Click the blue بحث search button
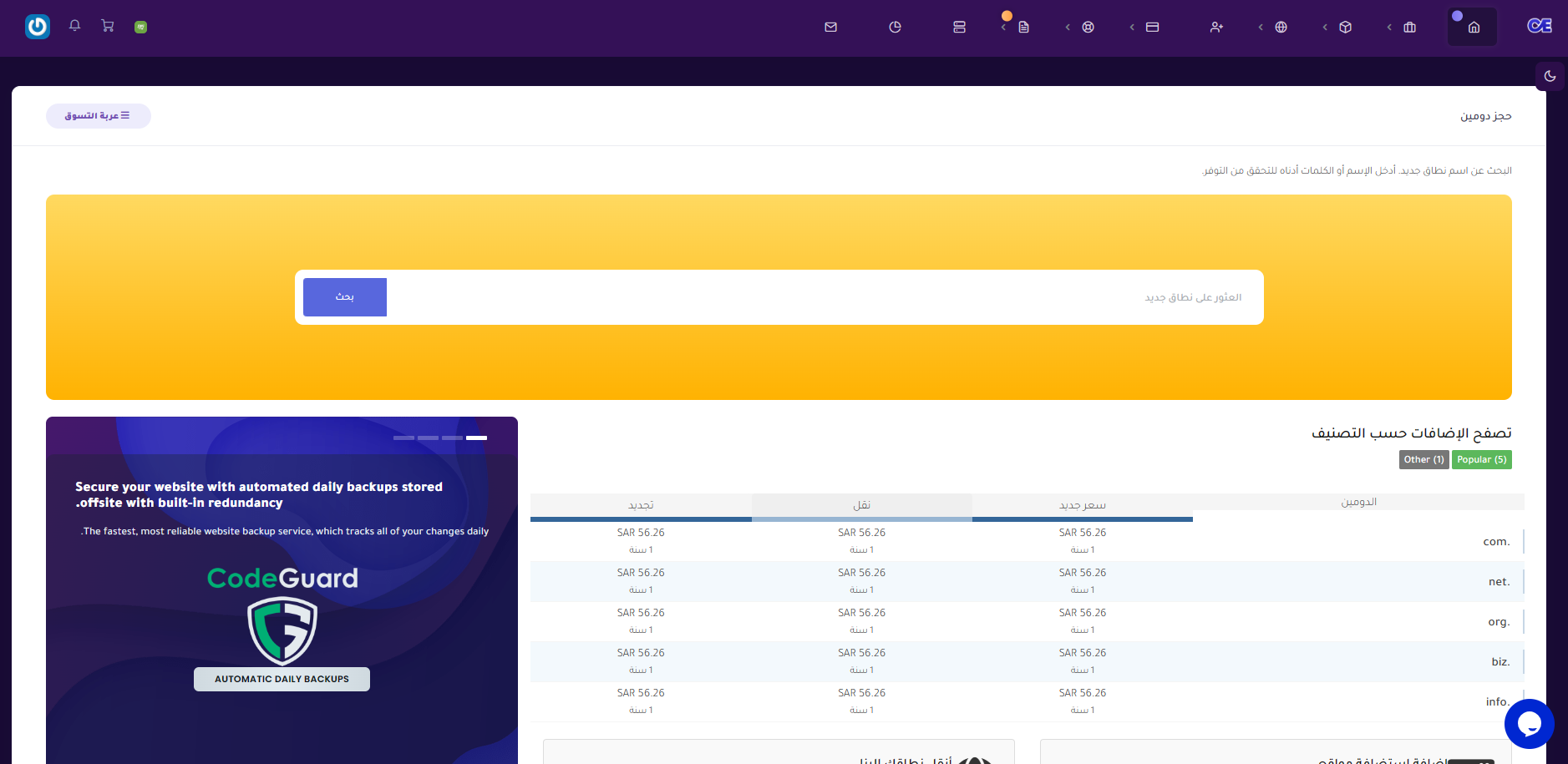 [x=345, y=297]
